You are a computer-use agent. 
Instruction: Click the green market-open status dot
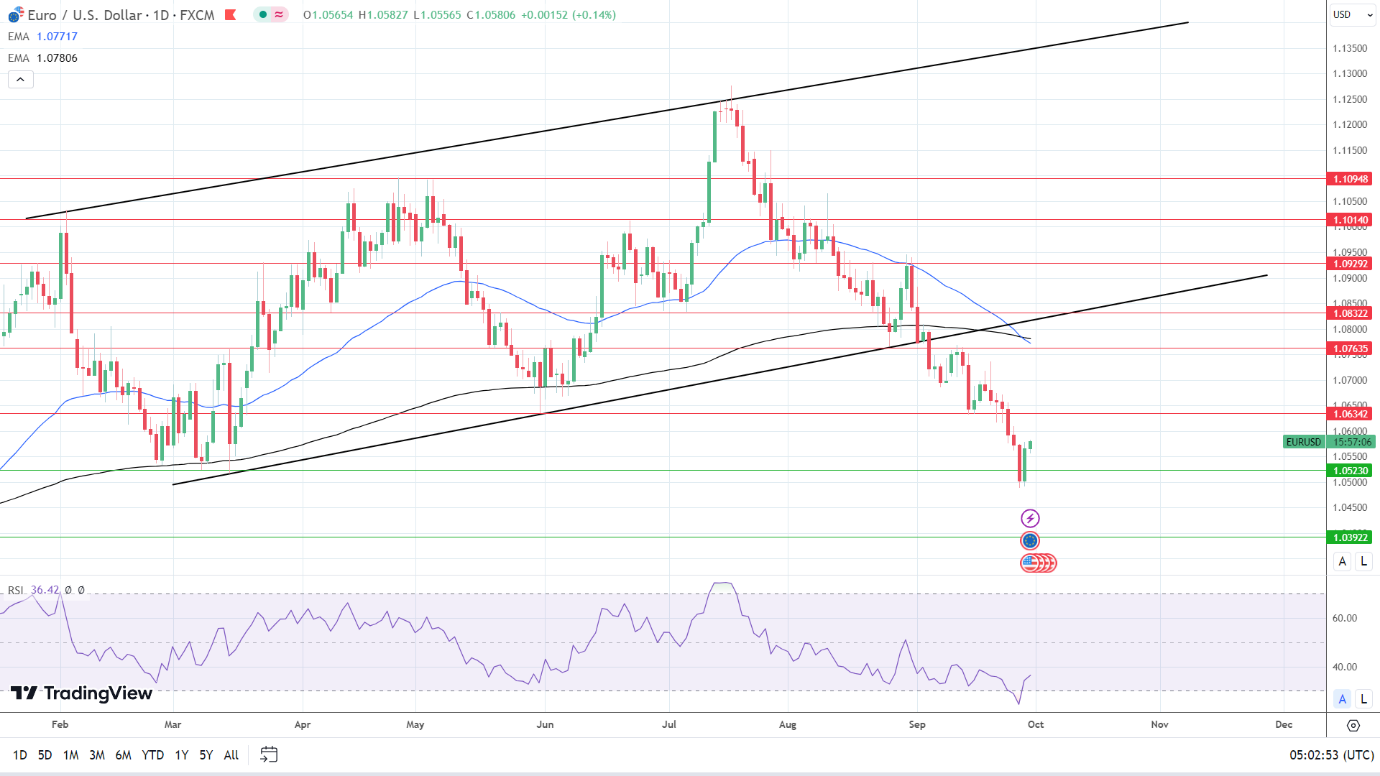tap(262, 15)
